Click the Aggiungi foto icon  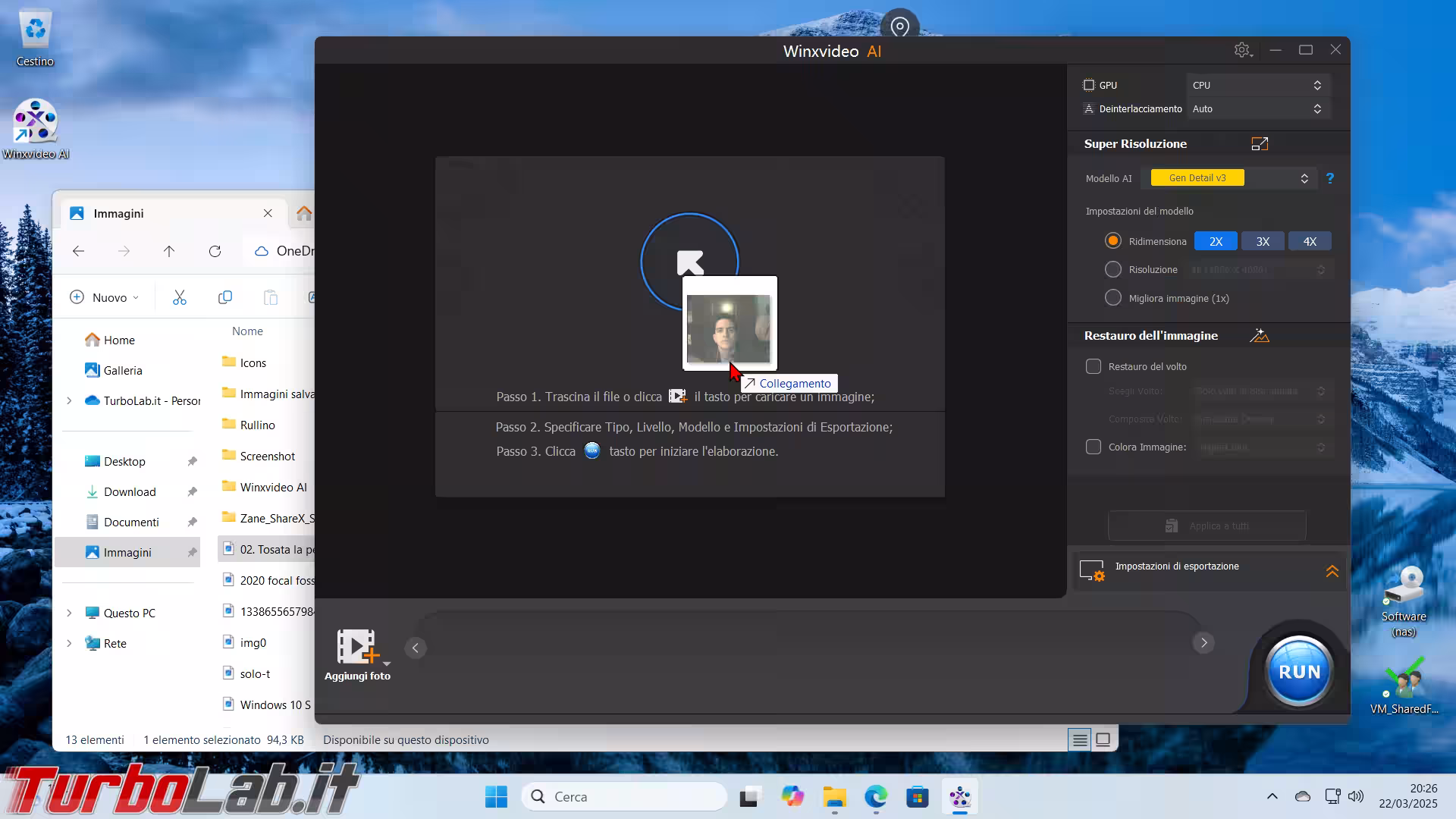click(357, 647)
